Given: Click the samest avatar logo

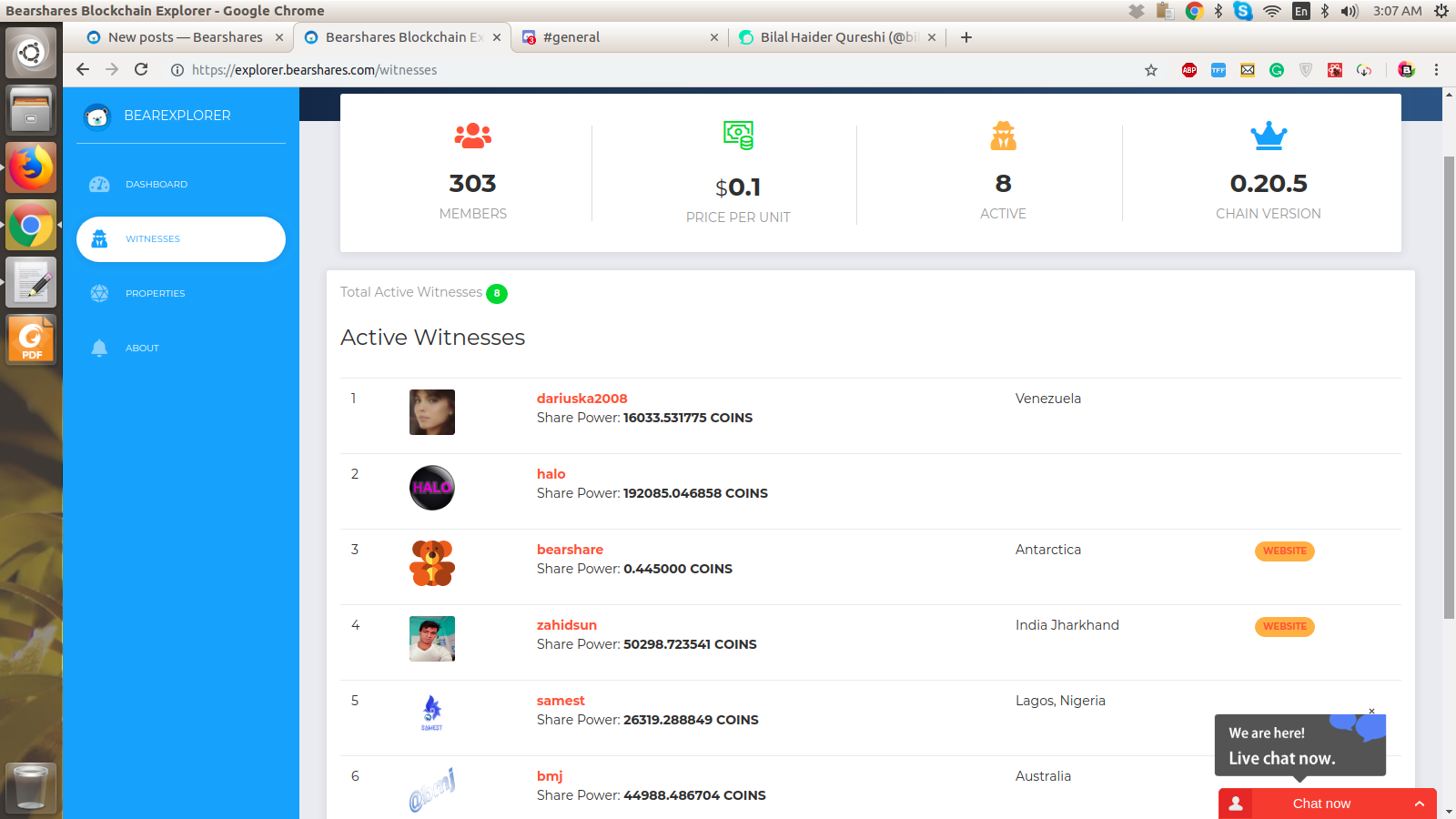Looking at the screenshot, I should pyautogui.click(x=432, y=714).
